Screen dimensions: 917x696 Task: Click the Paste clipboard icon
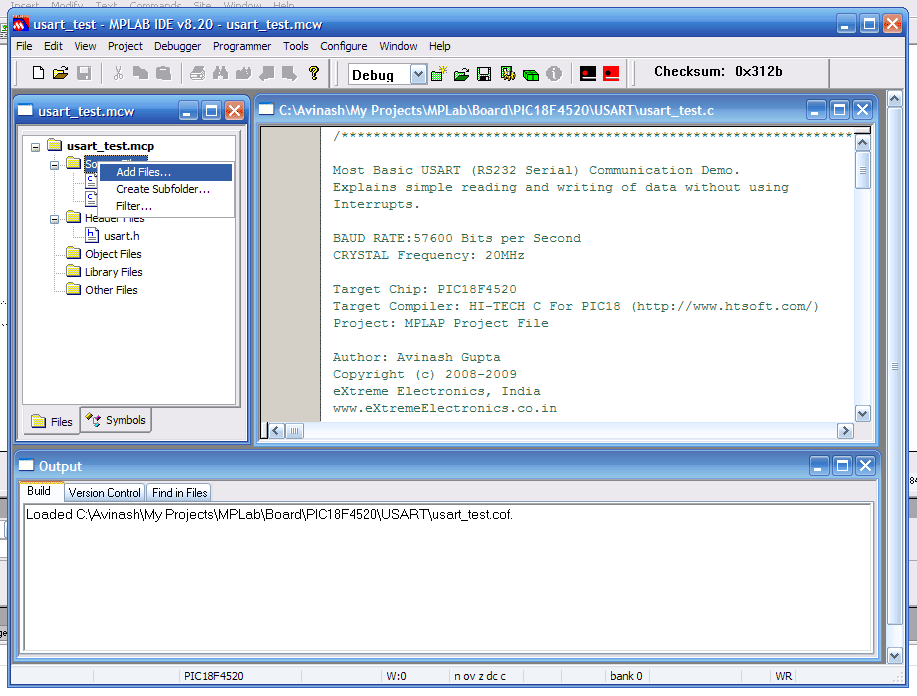tap(163, 73)
